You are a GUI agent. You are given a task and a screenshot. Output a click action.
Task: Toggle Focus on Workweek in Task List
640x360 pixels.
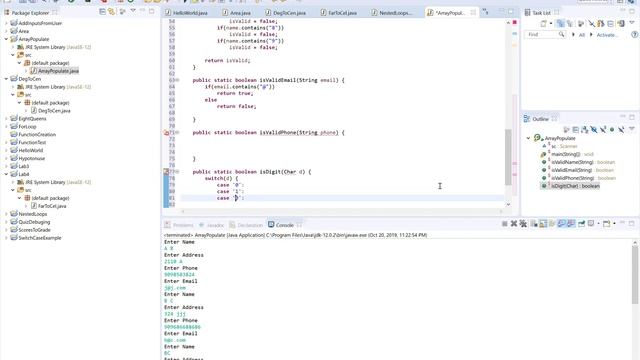pyautogui.click(x=581, y=24)
